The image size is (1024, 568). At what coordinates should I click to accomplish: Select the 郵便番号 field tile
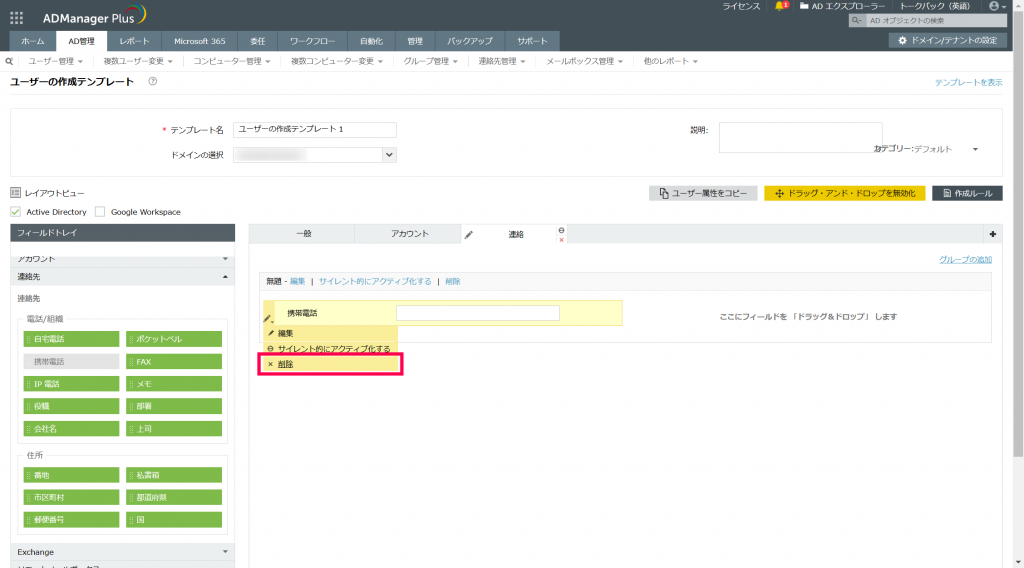coord(71,520)
